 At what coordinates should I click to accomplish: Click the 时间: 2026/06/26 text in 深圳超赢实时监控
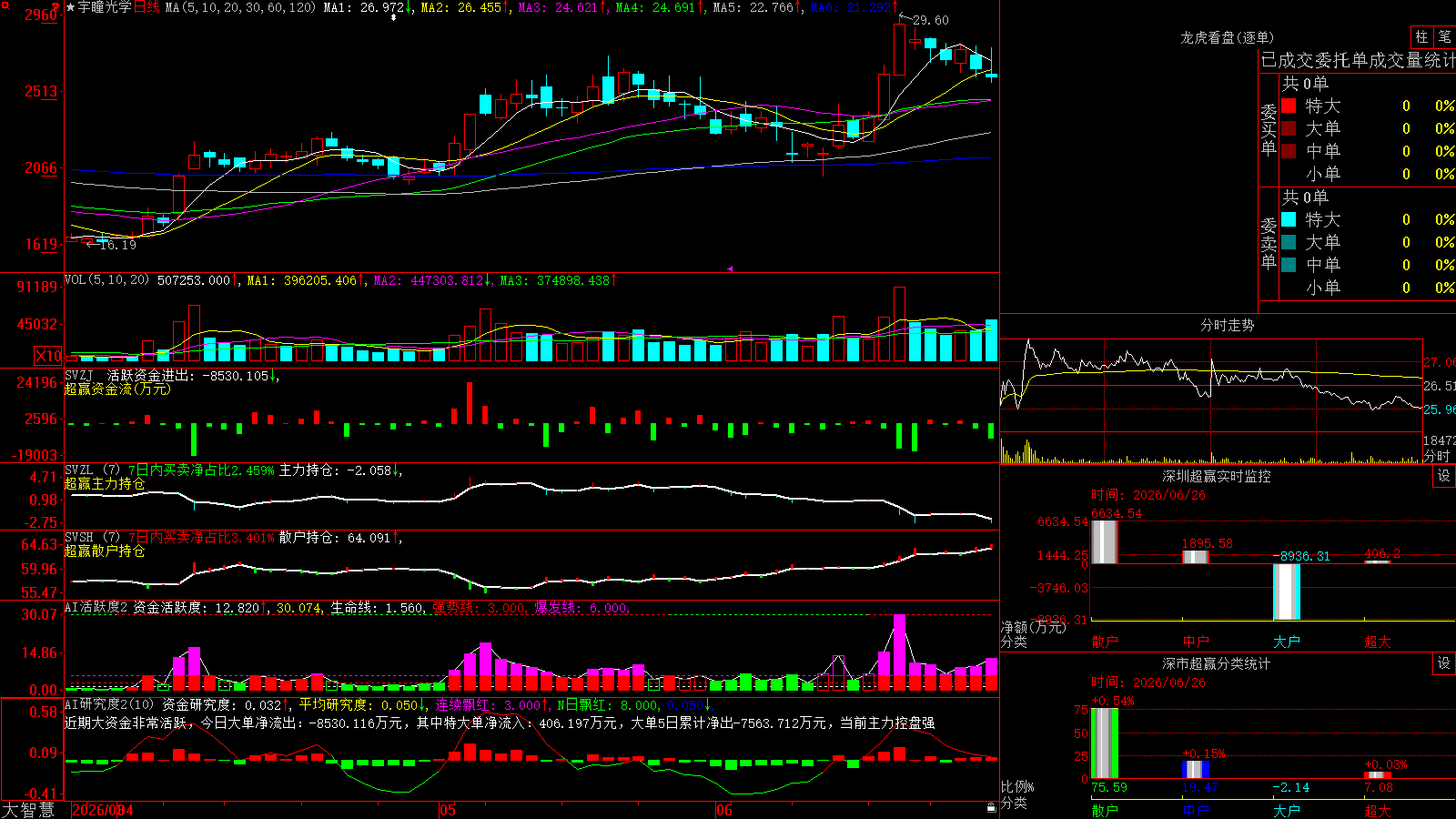pos(1148,495)
